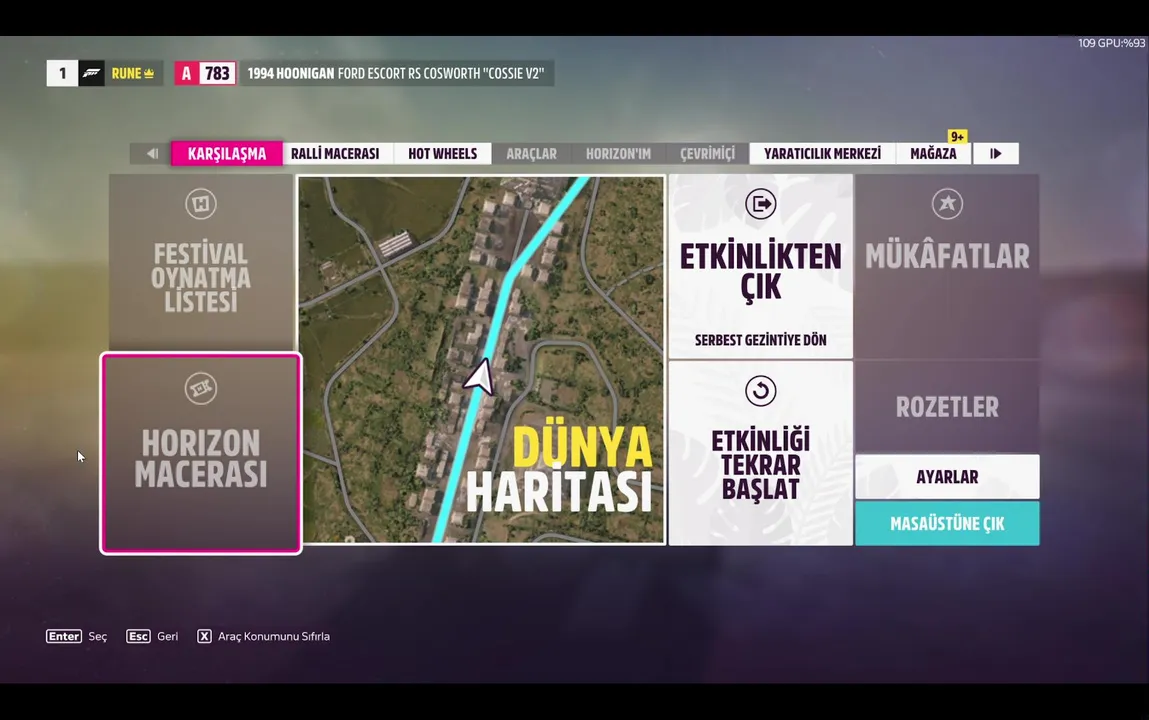Click the exit arrow icon on Etkinlikten Çık
Viewport: 1149px width, 720px height.
tap(761, 204)
